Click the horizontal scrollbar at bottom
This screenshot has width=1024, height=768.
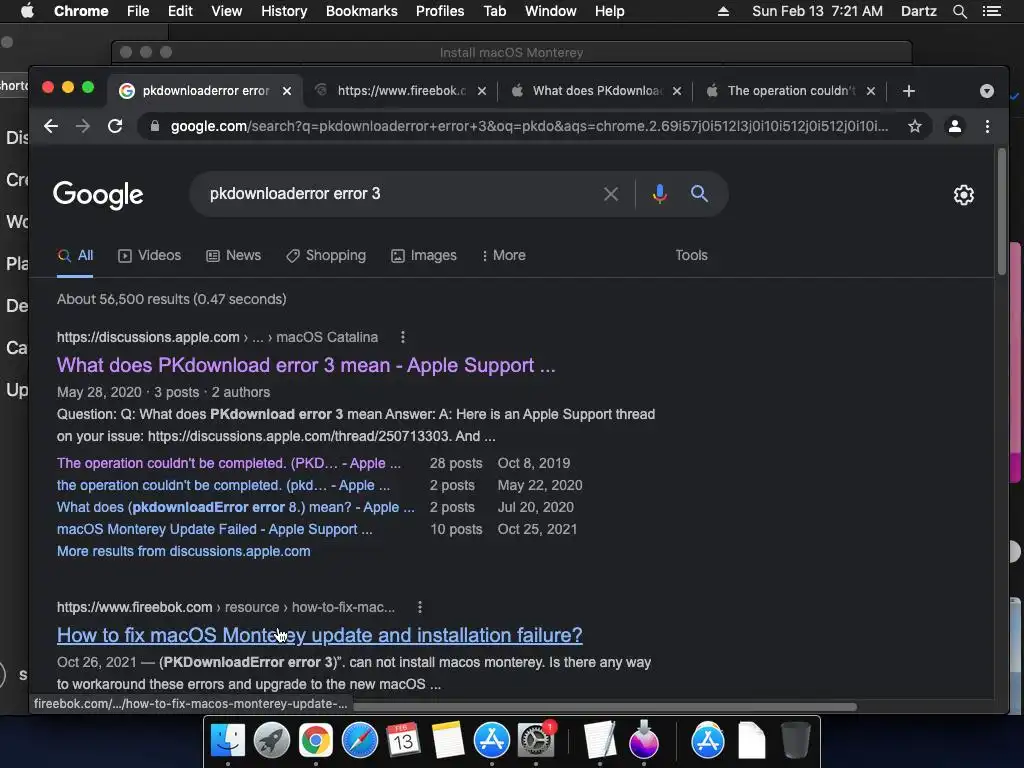tap(604, 707)
